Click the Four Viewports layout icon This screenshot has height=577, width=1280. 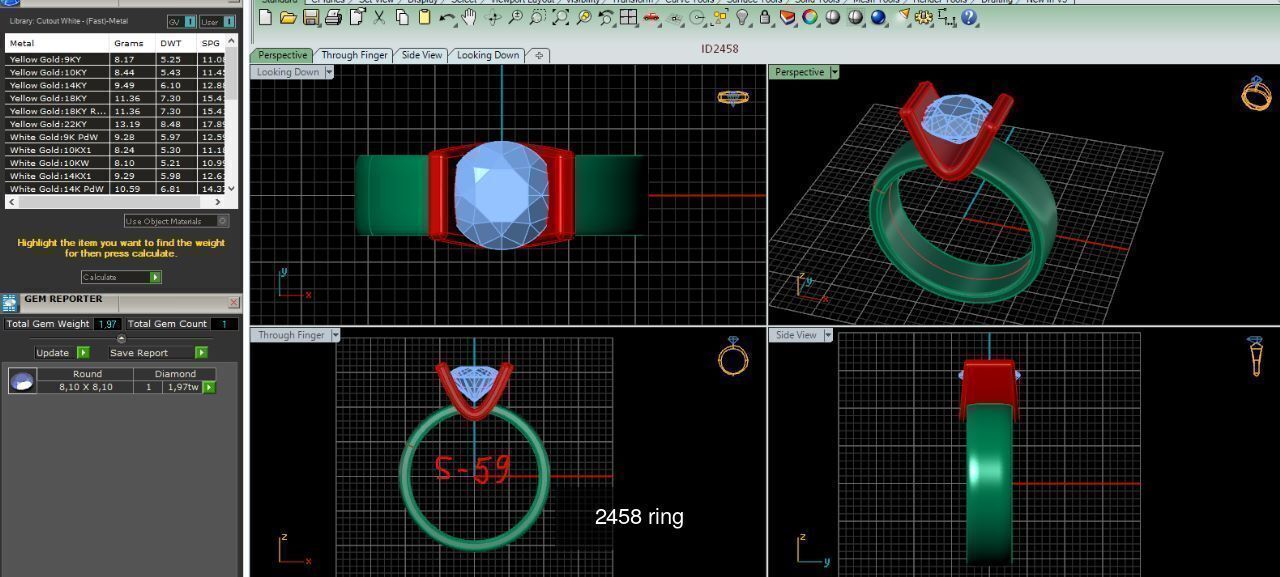(628, 17)
